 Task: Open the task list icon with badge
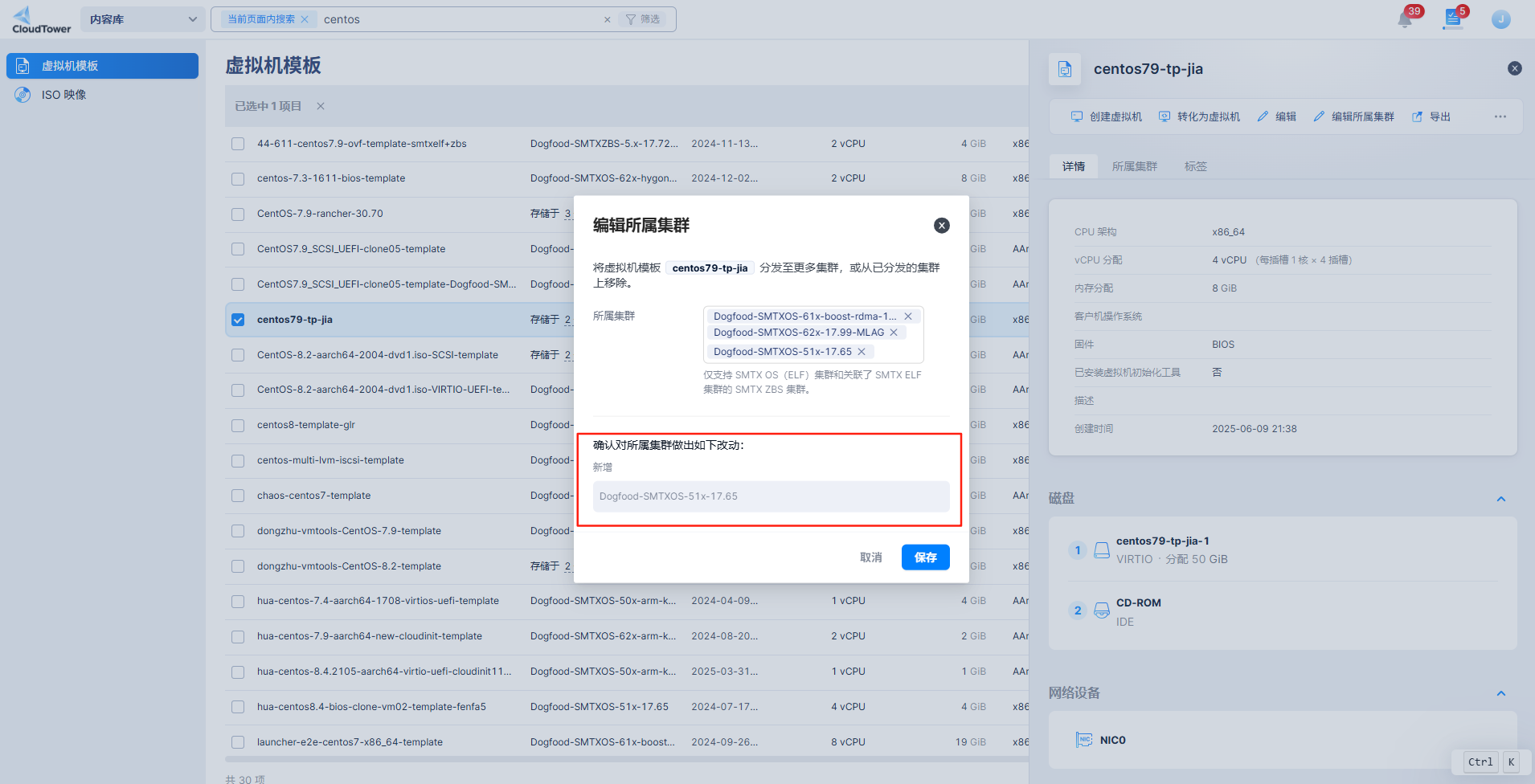pos(1452,19)
